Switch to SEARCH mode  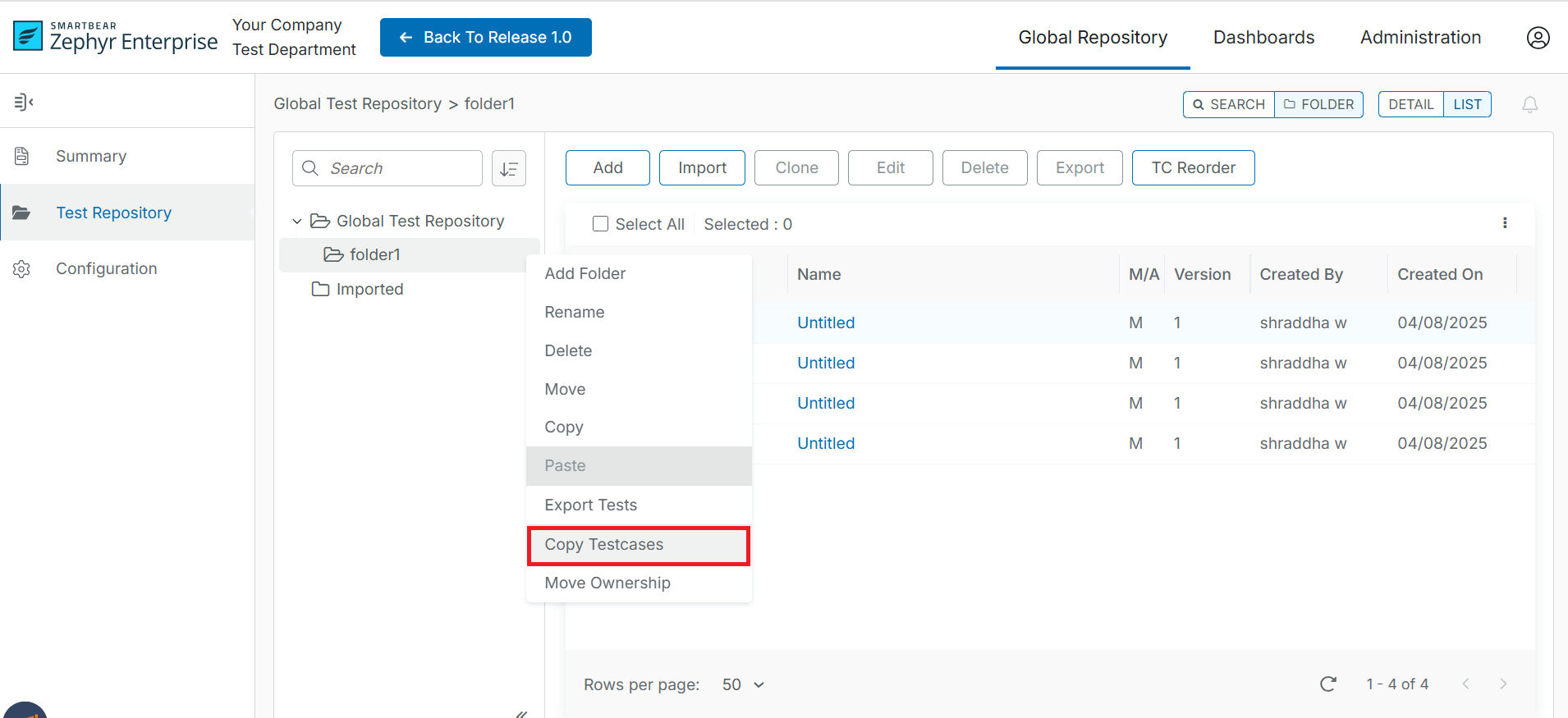pos(1229,104)
